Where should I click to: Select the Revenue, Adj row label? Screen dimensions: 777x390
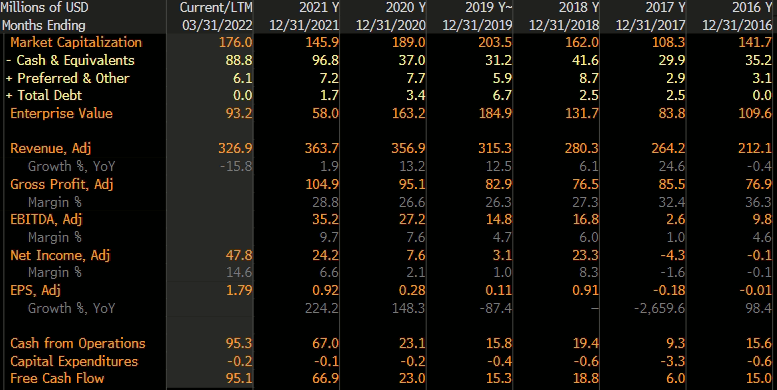pyautogui.click(x=51, y=148)
